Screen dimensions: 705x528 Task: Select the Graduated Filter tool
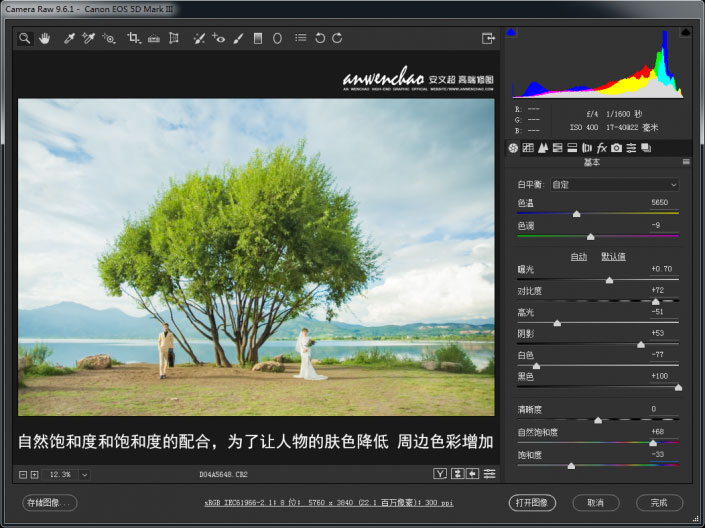[x=258, y=39]
